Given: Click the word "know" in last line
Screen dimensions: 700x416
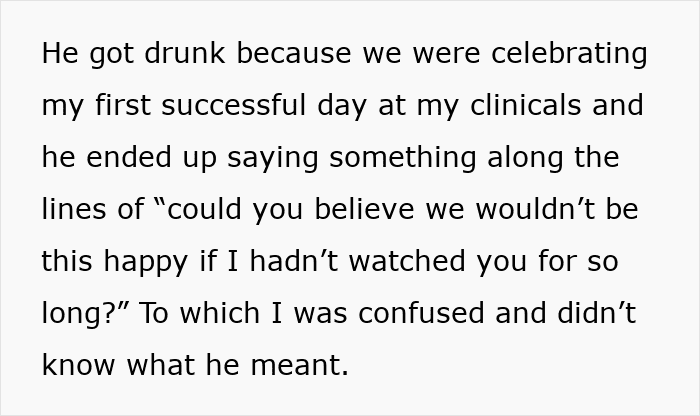Looking at the screenshot, I should [78, 364].
